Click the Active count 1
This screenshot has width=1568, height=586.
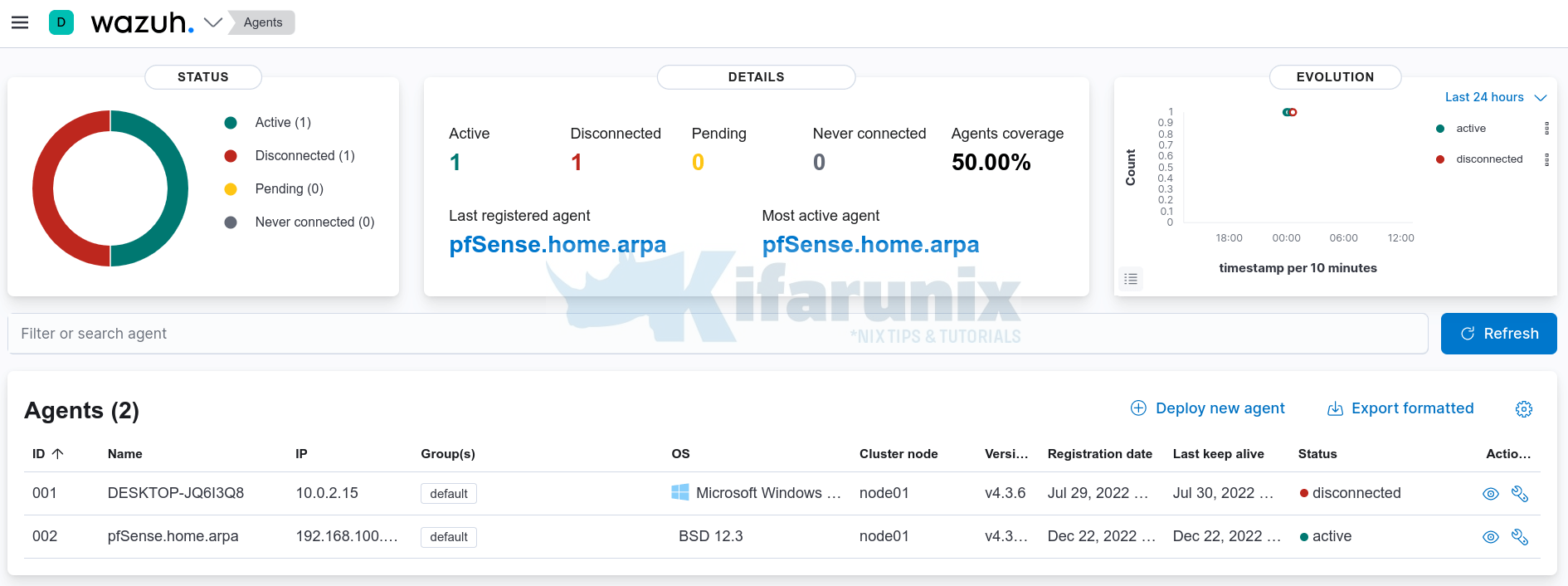pyautogui.click(x=455, y=162)
